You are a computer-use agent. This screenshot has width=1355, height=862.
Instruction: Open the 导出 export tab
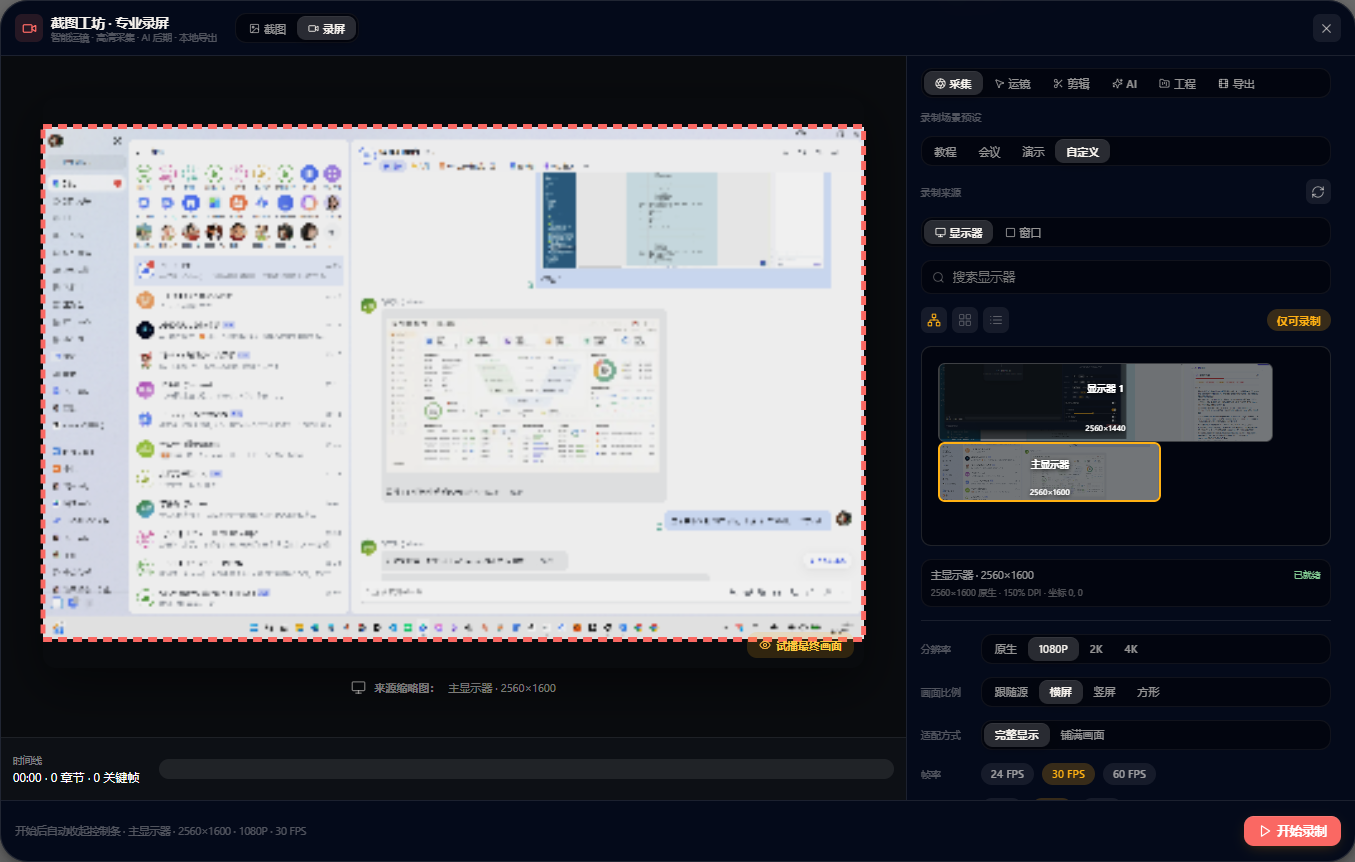[1237, 84]
